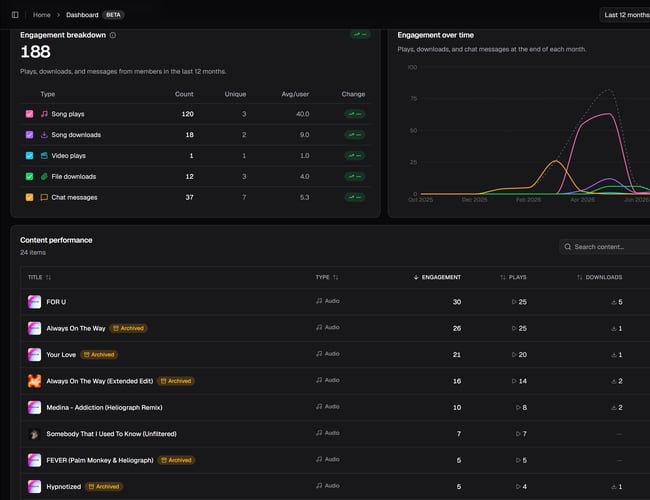This screenshot has height=500, width=650.
Task: Click the search magnifier icon
Action: tap(568, 247)
